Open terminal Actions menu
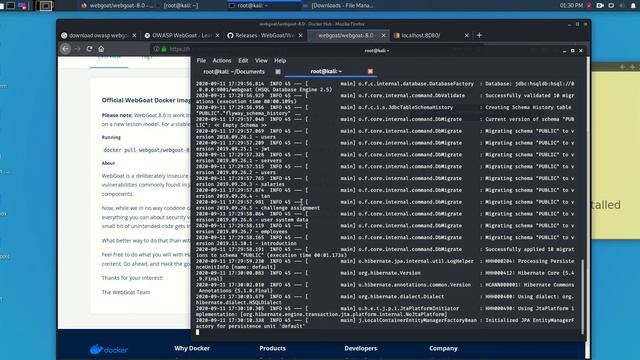This screenshot has width=640, height=360. click(222, 60)
